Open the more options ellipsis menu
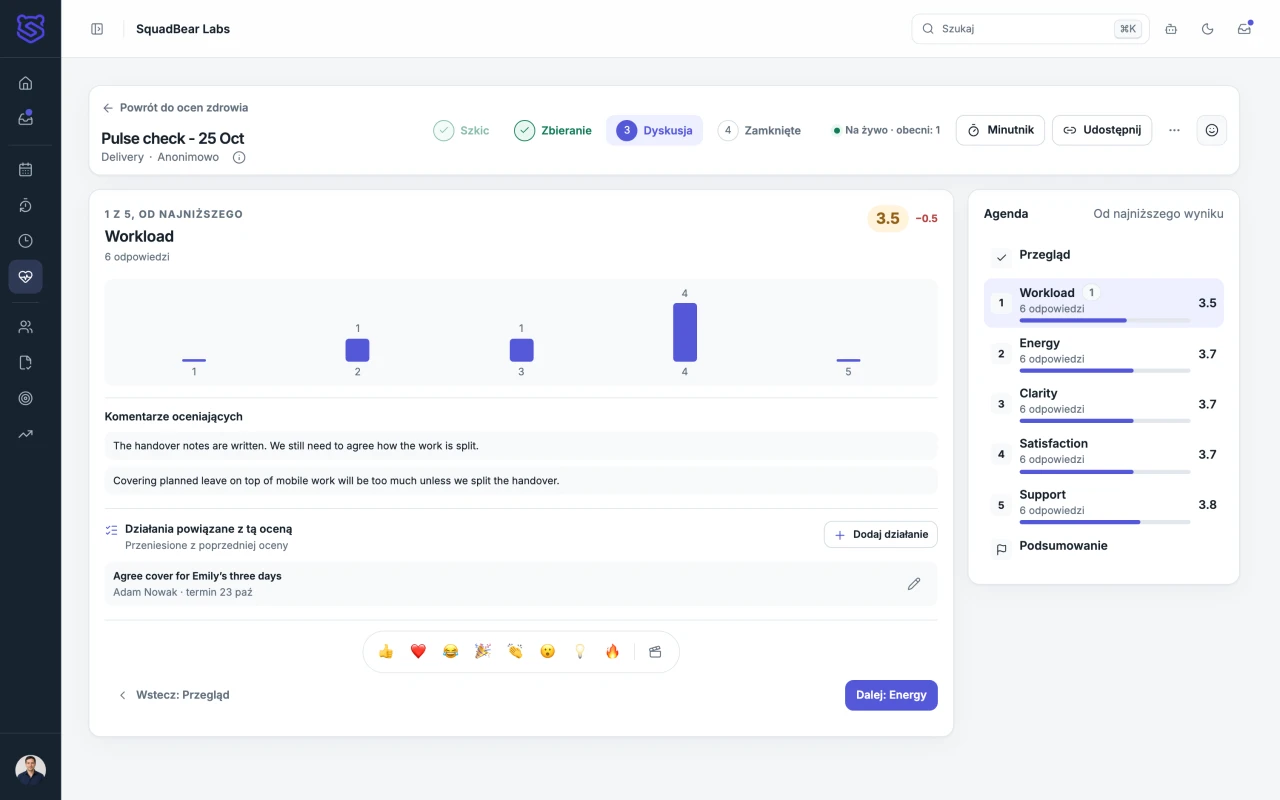Screen dimensions: 1280x800 pyautogui.click(x=1174, y=130)
